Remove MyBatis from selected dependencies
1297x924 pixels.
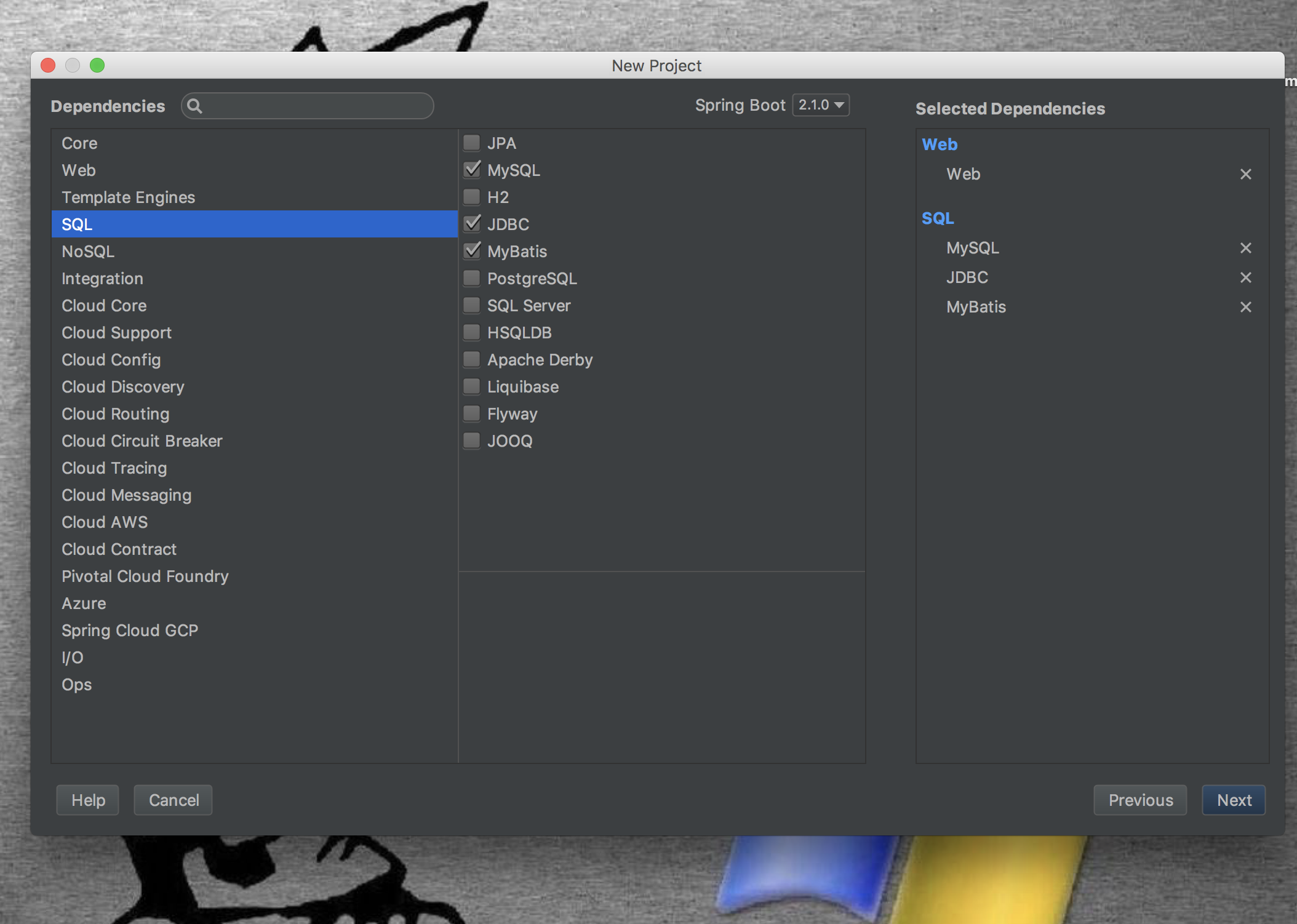tap(1245, 307)
